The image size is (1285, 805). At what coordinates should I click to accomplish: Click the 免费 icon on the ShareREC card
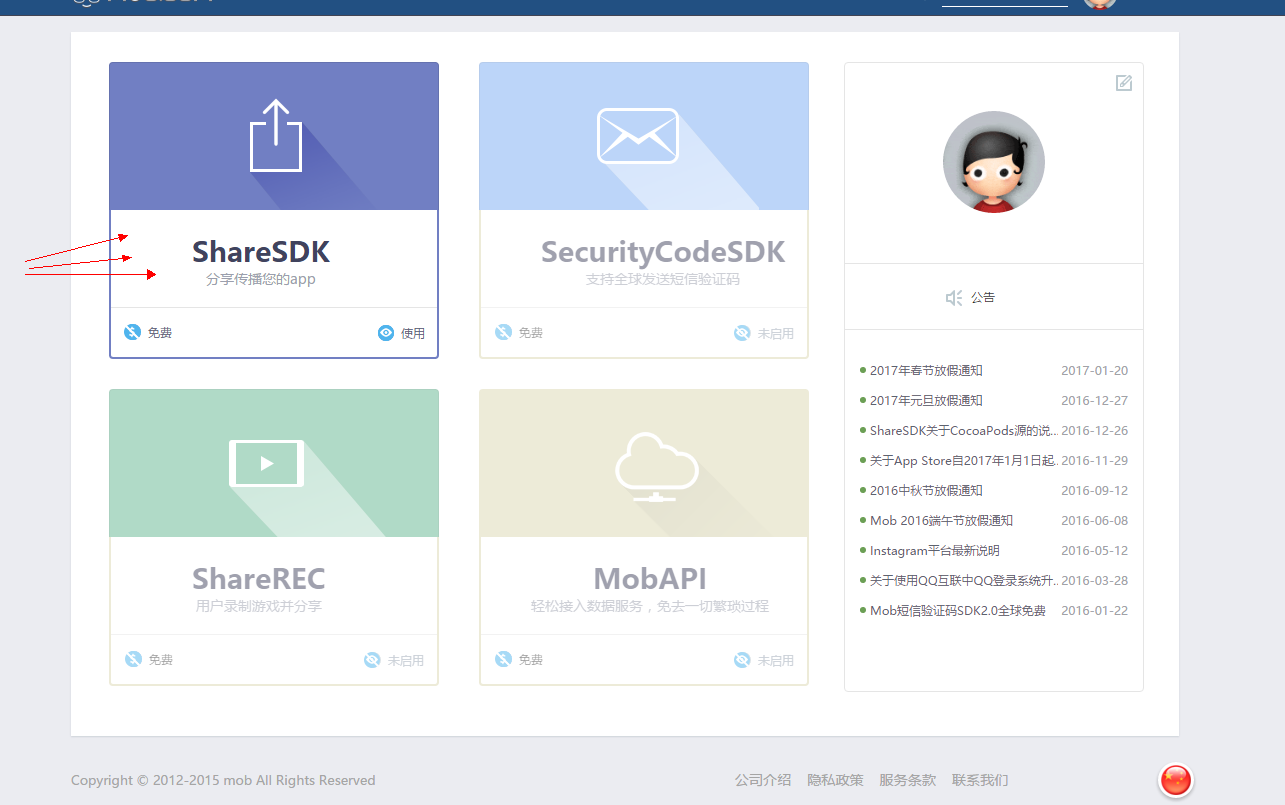click(x=133, y=660)
